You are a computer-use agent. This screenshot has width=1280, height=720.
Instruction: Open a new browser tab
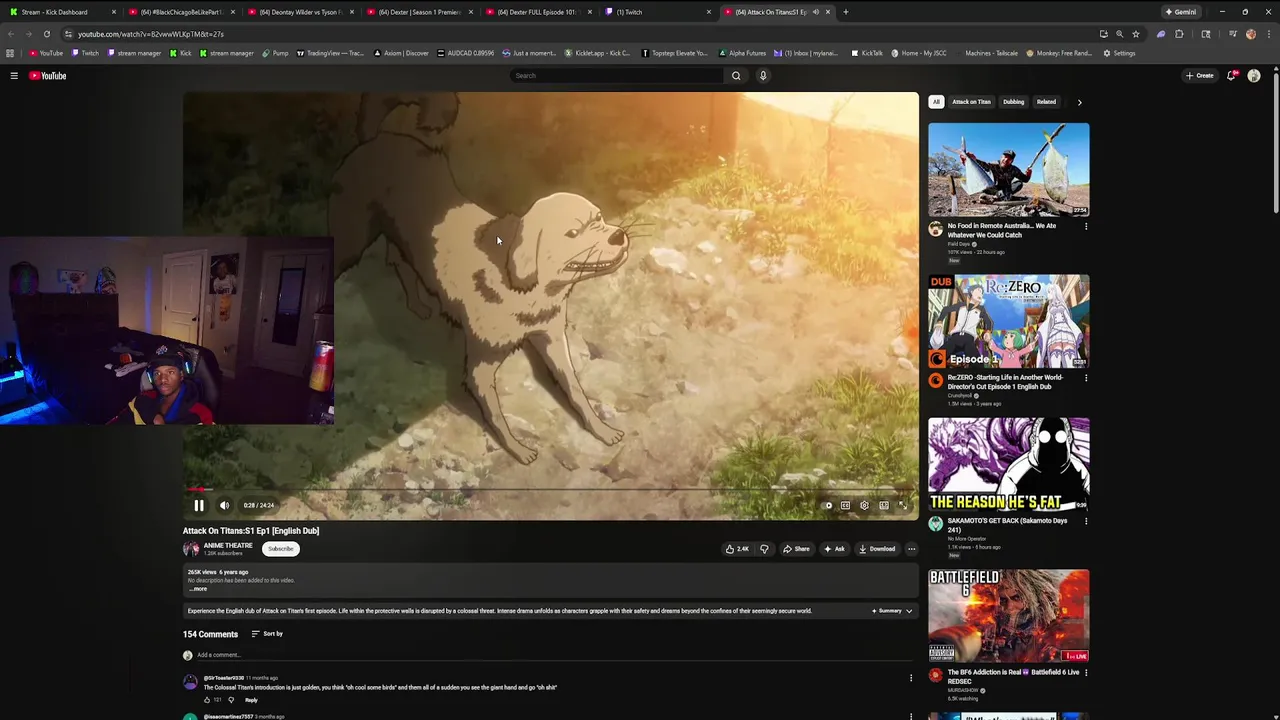pos(846,12)
